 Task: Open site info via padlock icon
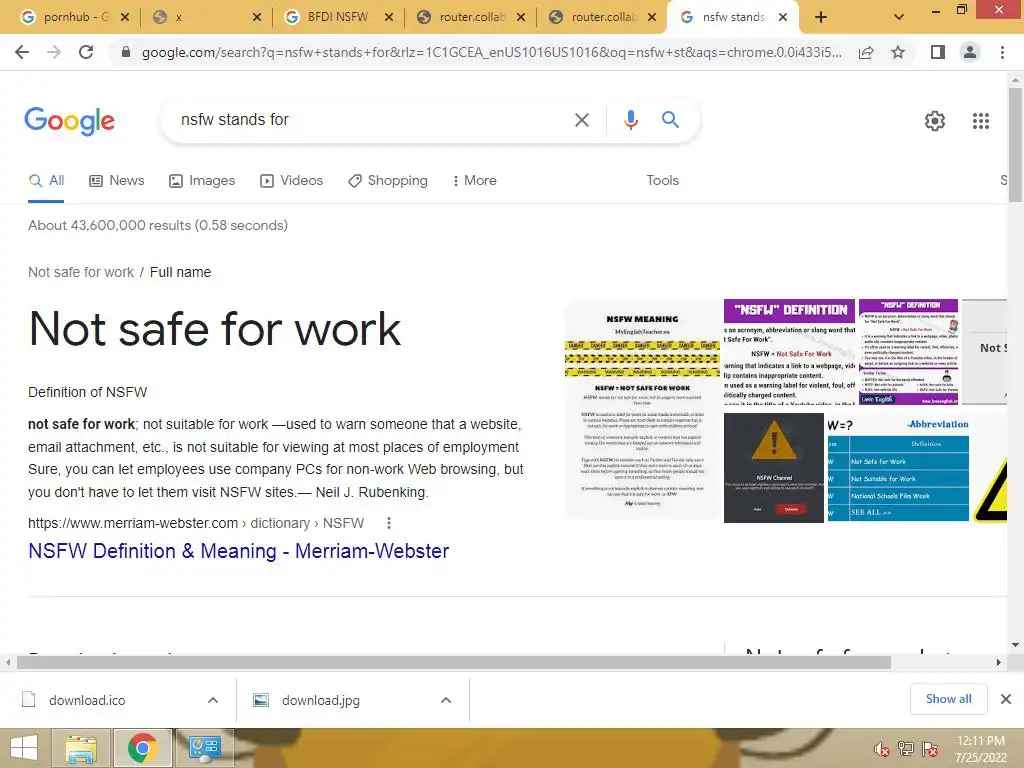(x=126, y=52)
